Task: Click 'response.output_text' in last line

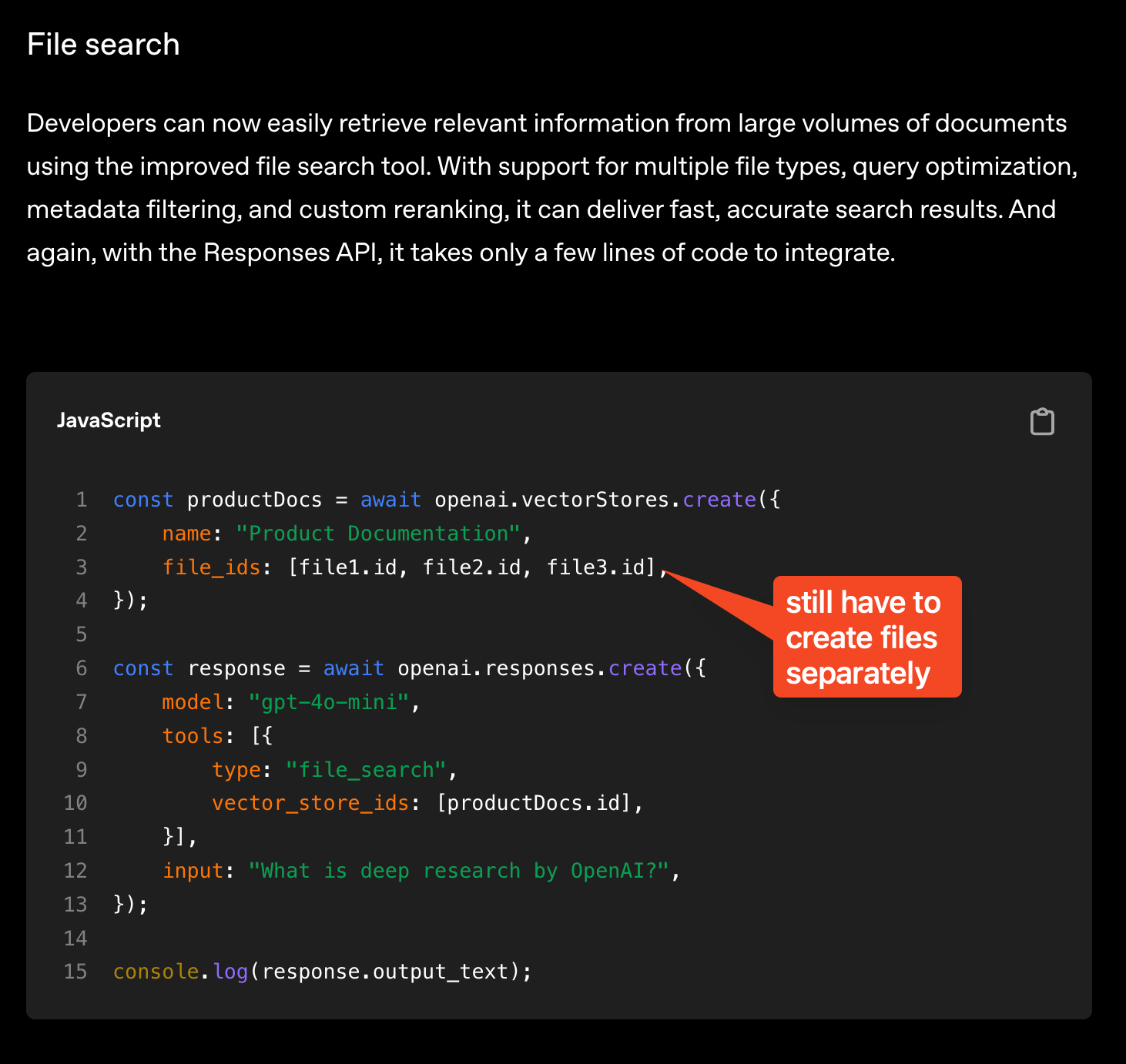Action: [385, 972]
